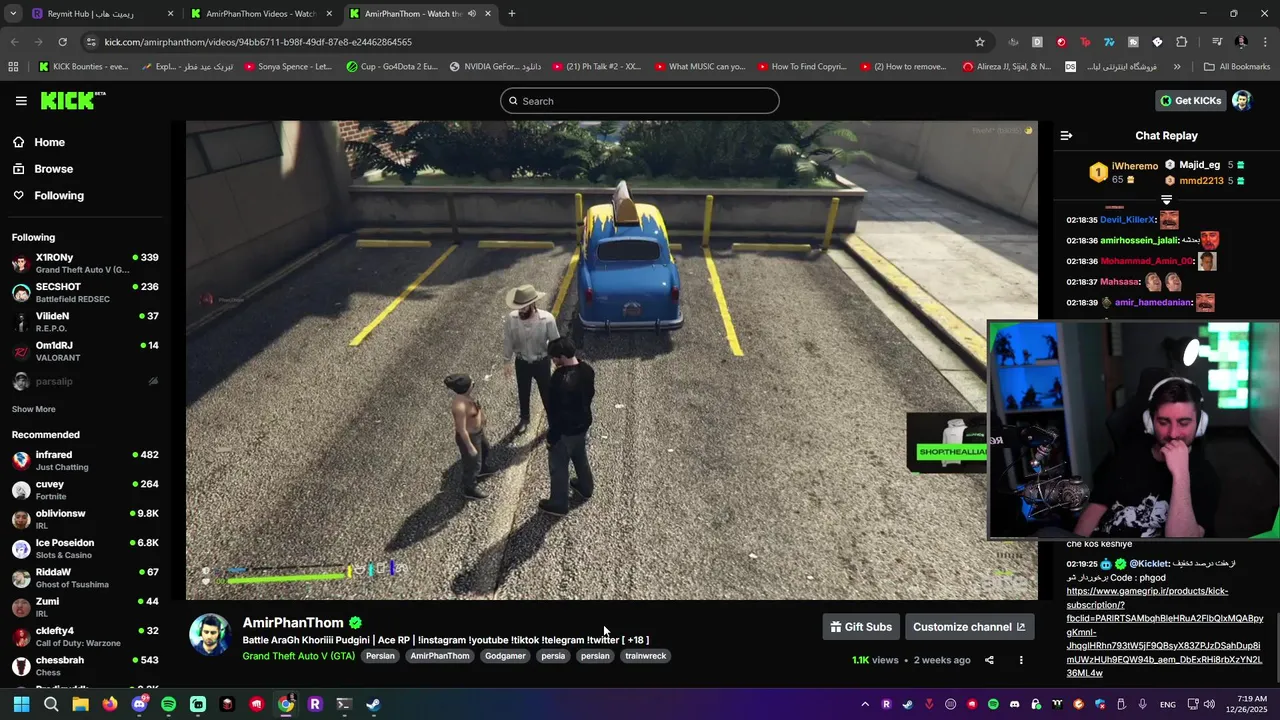The image size is (1280, 720).
Task: Open Om1dRJ VALORANT channel
Action: click(85, 351)
